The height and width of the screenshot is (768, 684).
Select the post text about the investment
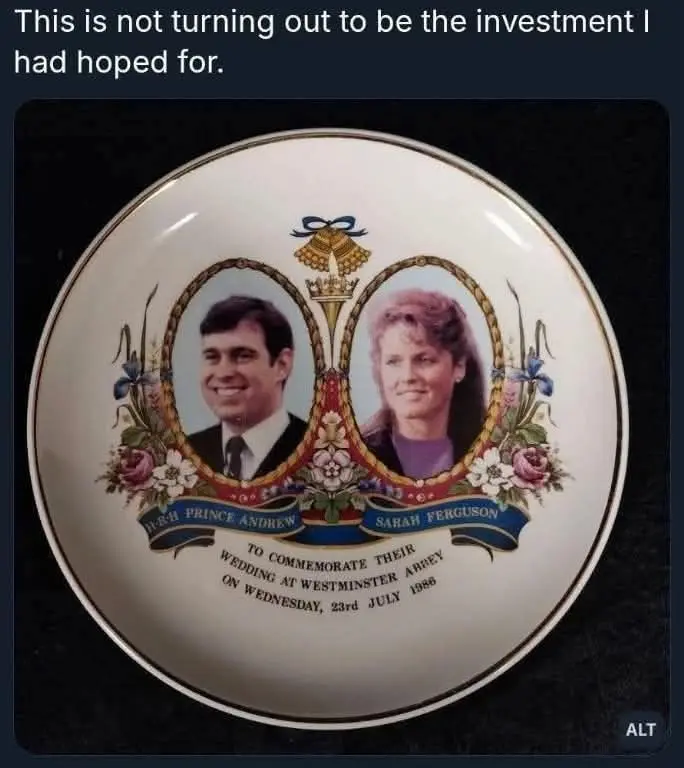pyautogui.click(x=332, y=42)
